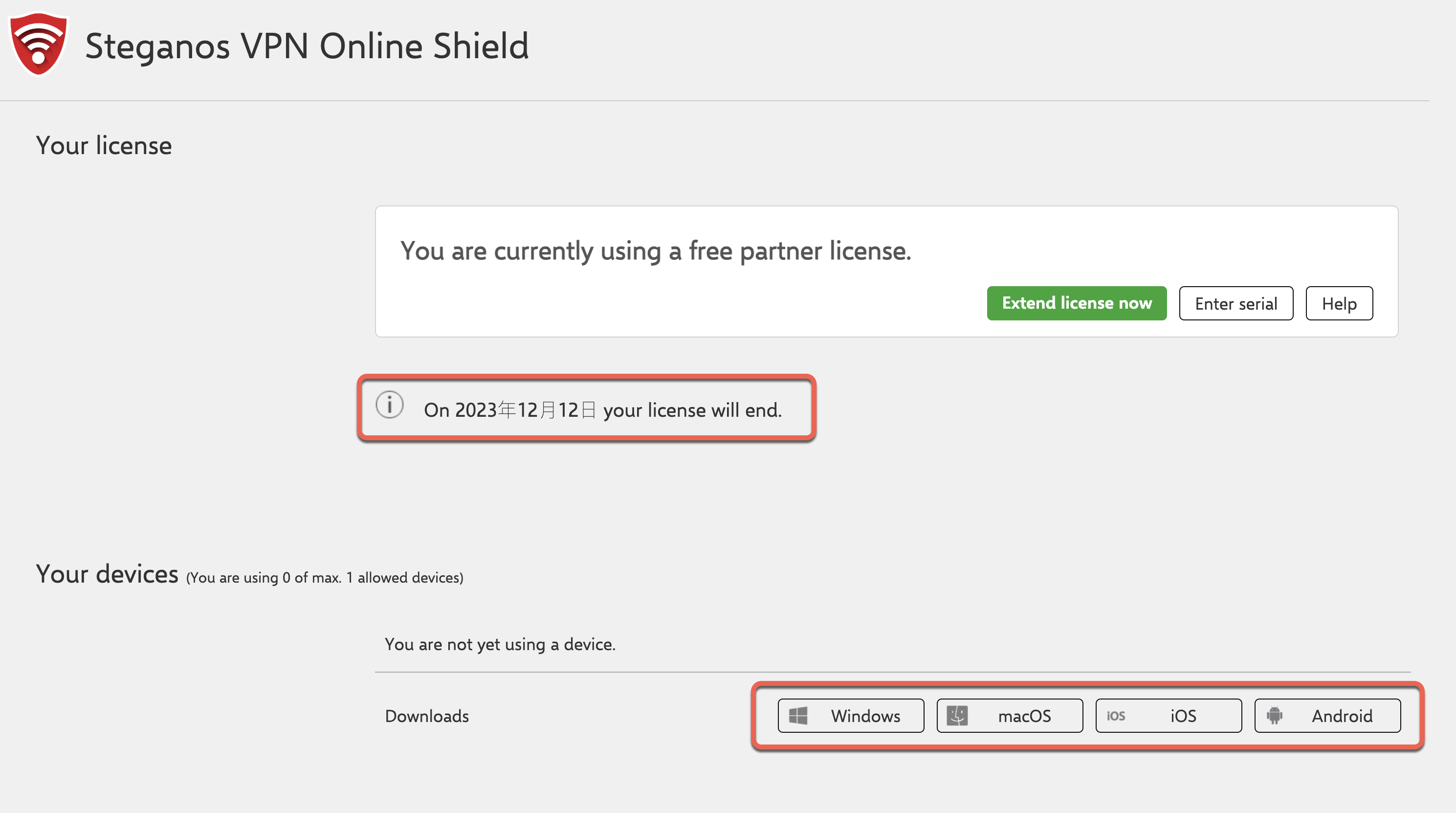Click the Windows logo icon in Downloads

798,716
